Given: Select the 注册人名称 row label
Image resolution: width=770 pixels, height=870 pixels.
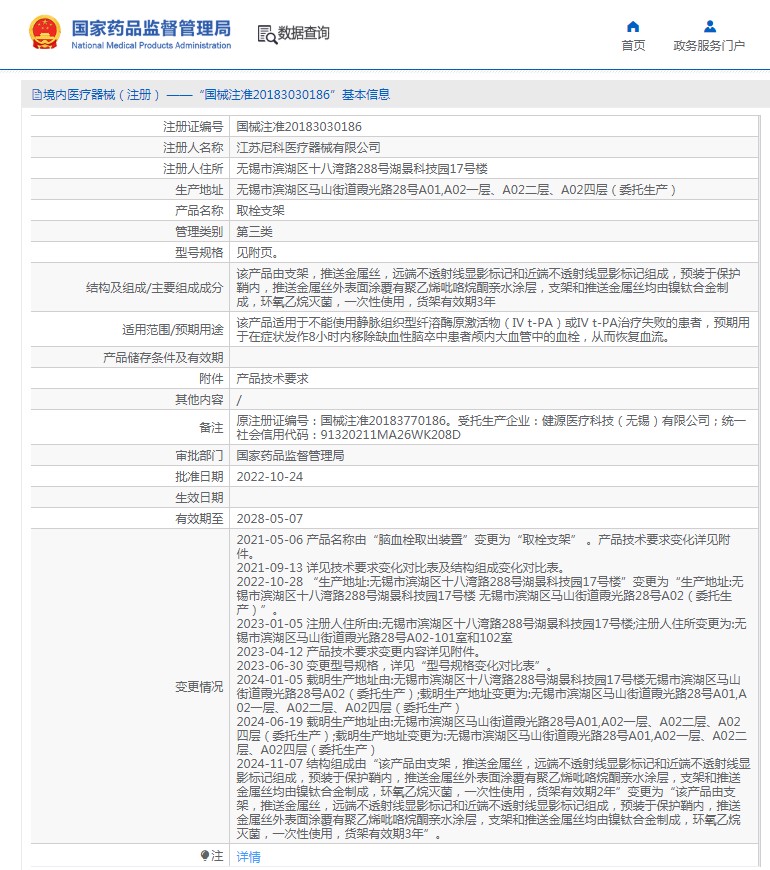Looking at the screenshot, I should click(x=193, y=148).
